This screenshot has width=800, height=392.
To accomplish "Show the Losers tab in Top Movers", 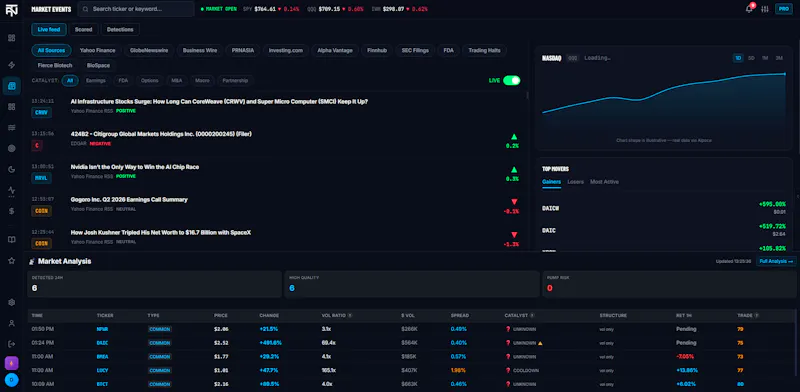I will [x=576, y=182].
